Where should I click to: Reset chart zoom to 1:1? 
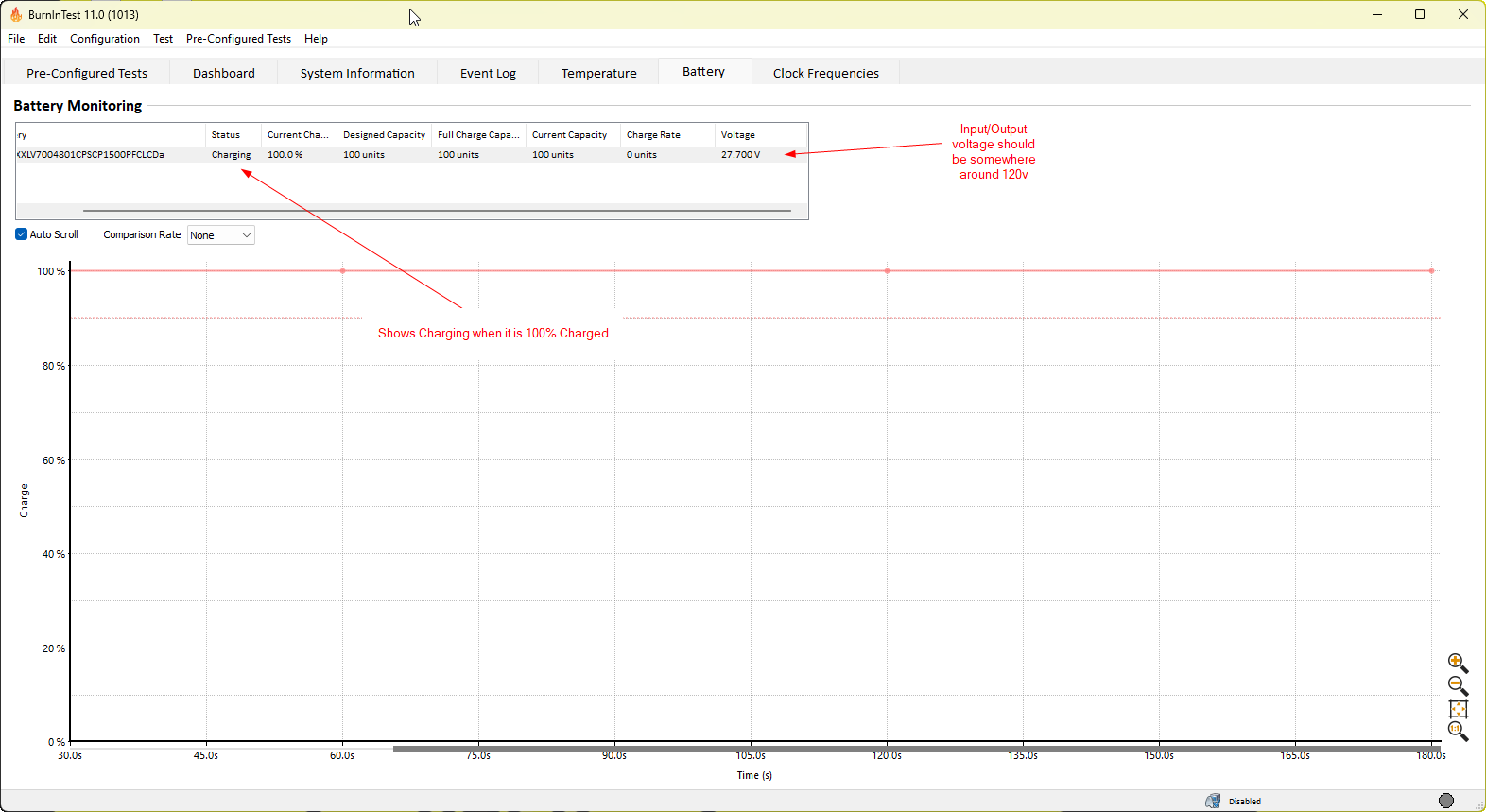click(x=1458, y=731)
